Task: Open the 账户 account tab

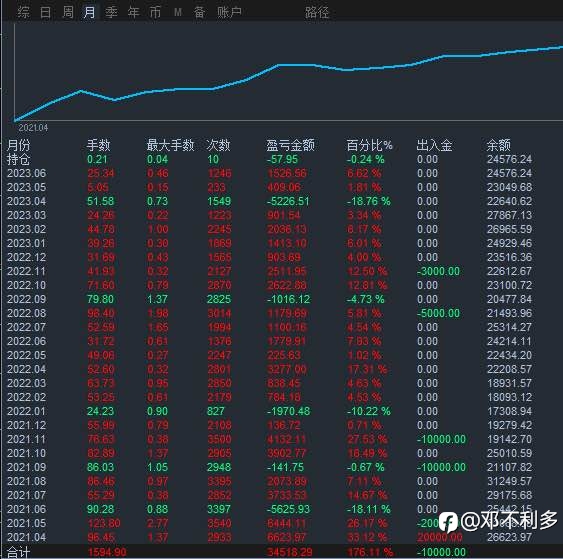Action: coord(229,13)
